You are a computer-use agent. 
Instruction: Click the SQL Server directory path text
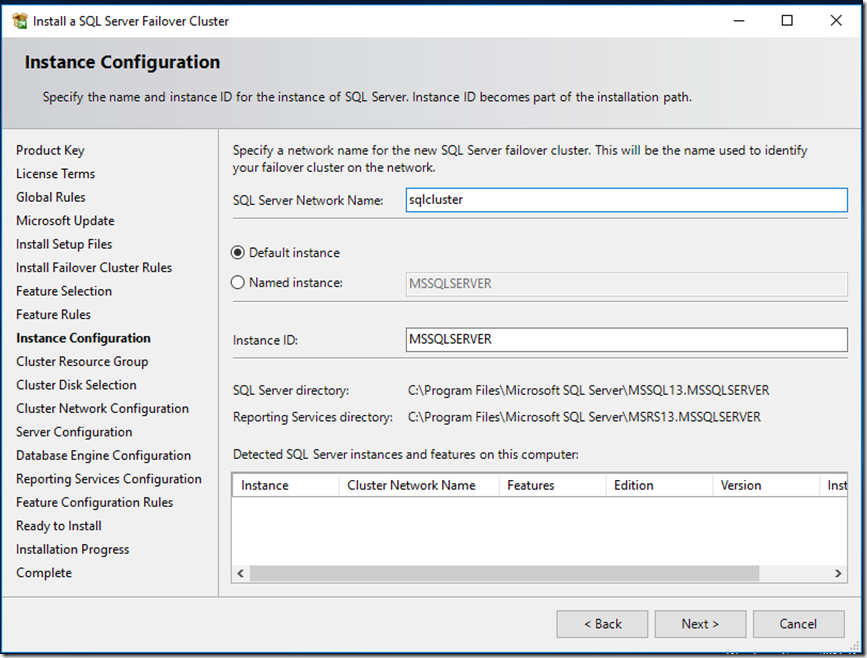[x=588, y=390]
